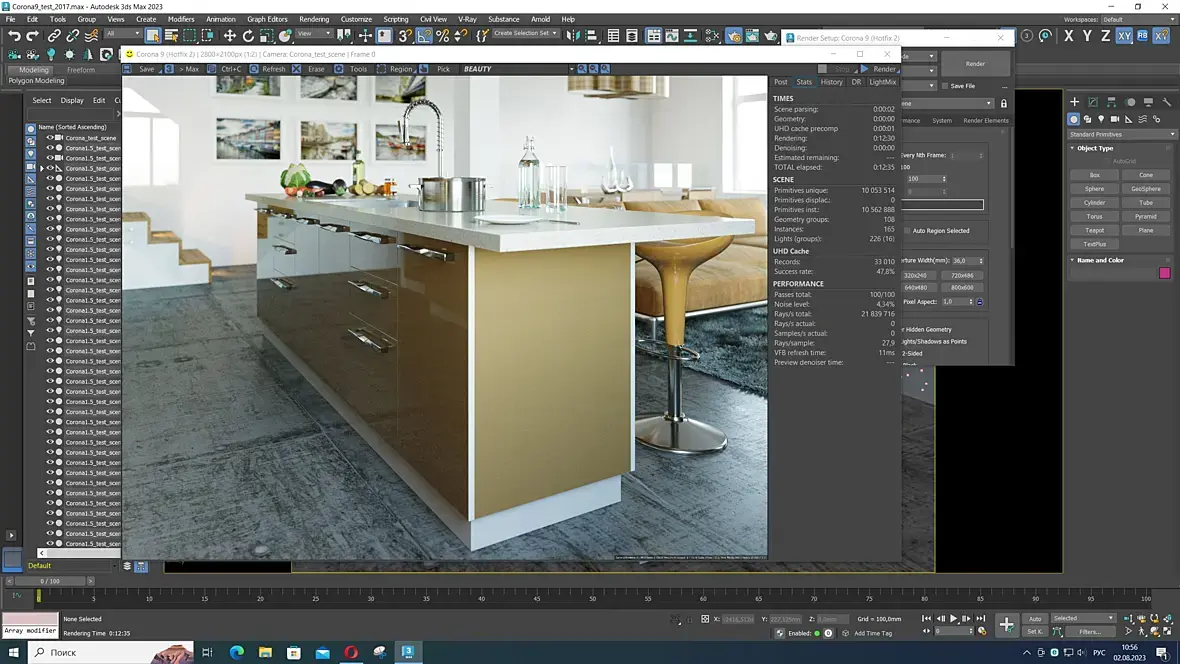1180x664 pixels.
Task: Click the Undo arrow in main toolbar
Action: (14, 36)
